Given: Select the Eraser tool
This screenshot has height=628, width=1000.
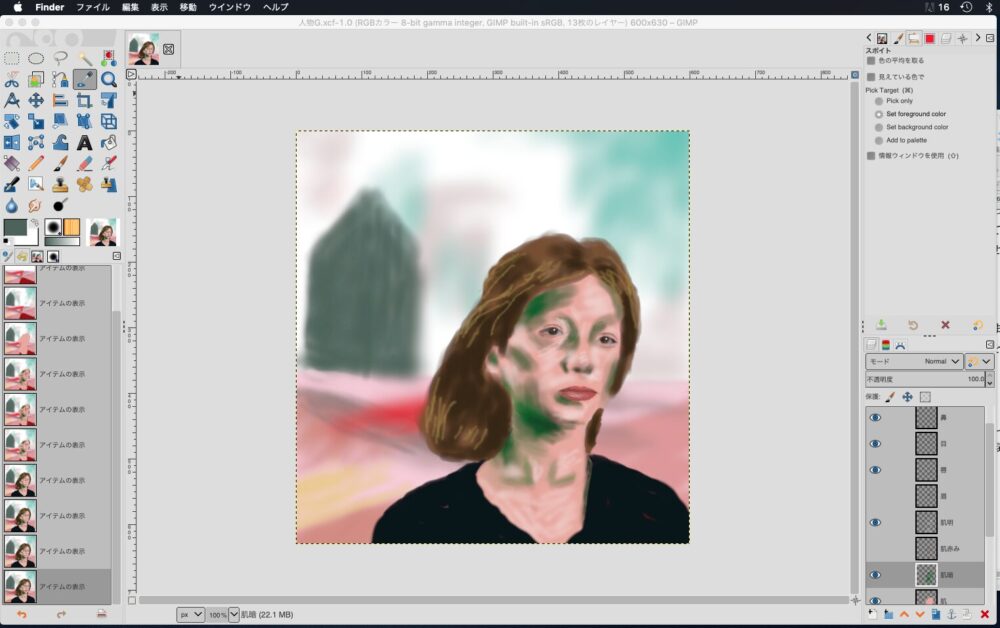Looking at the screenshot, I should coord(85,163).
